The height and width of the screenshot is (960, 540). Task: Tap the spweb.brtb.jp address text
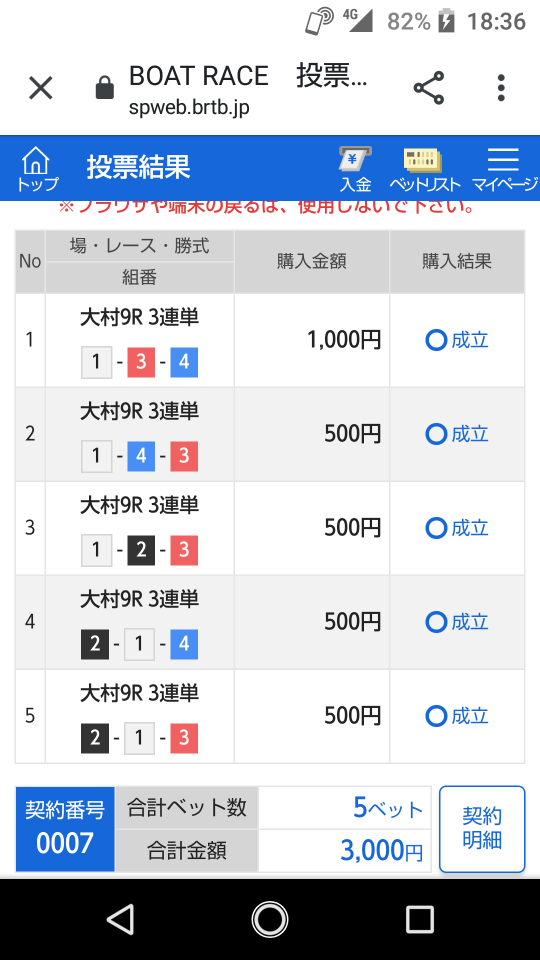[x=189, y=108]
